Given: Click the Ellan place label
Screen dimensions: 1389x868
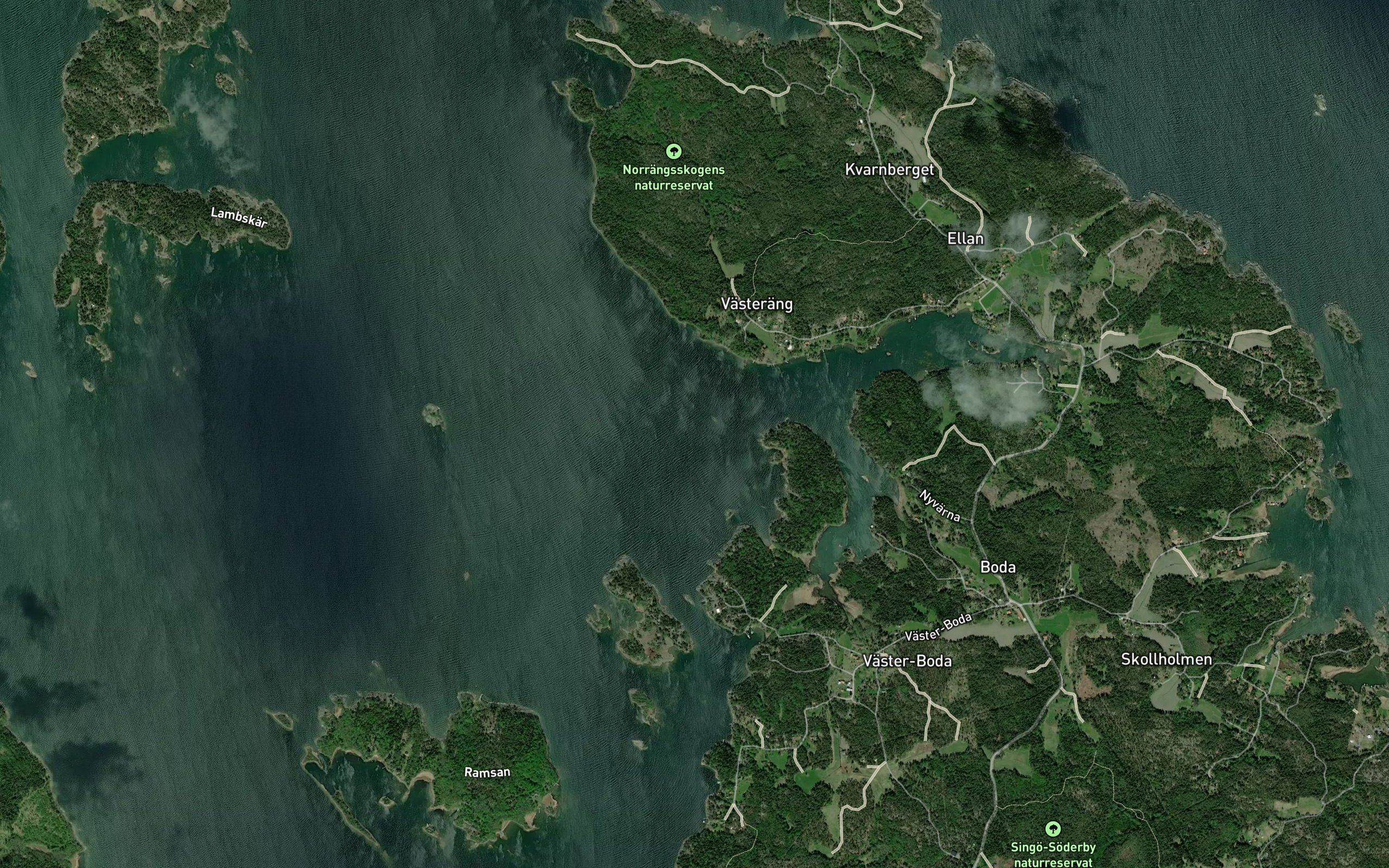Looking at the screenshot, I should pyautogui.click(x=965, y=238).
